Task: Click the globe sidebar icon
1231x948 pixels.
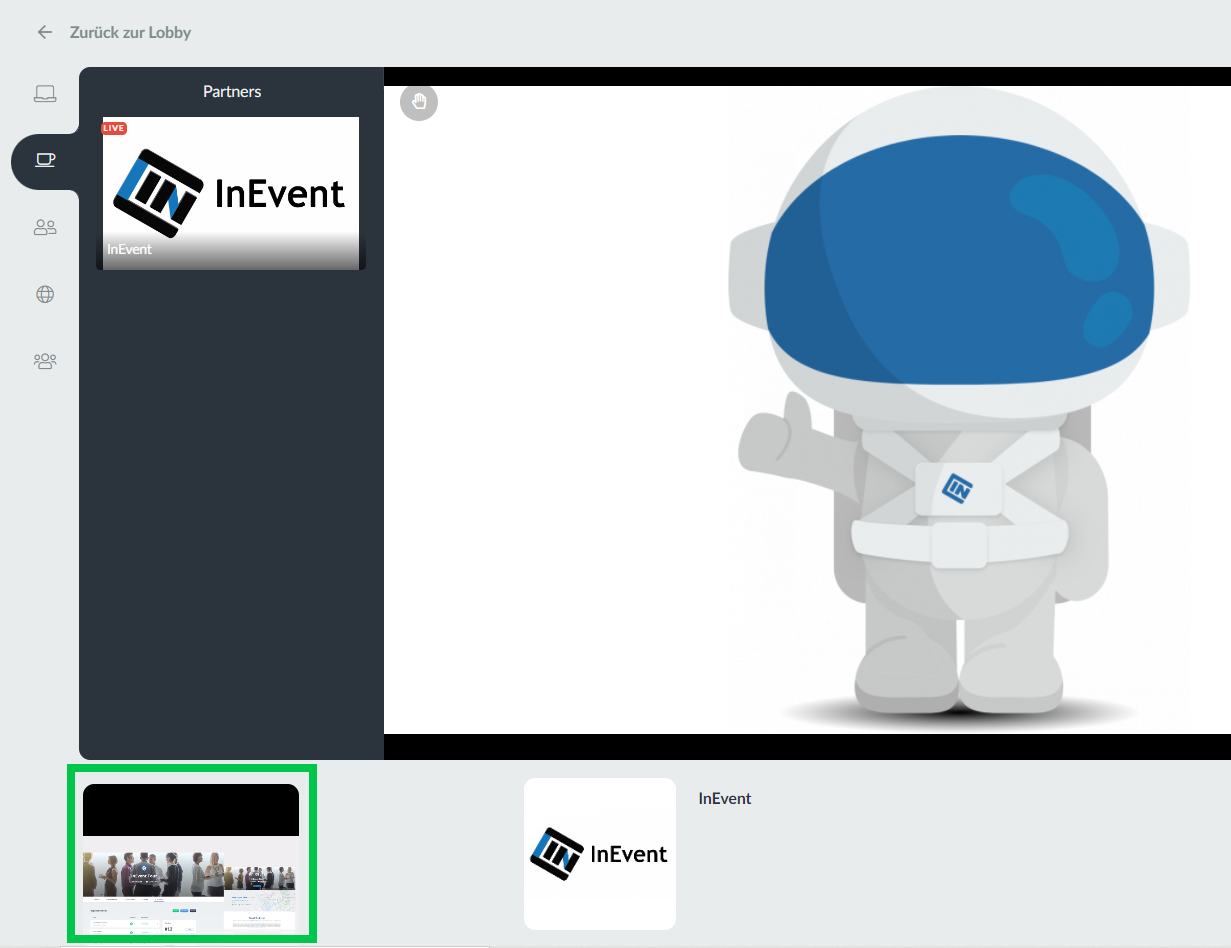Action: 45,295
